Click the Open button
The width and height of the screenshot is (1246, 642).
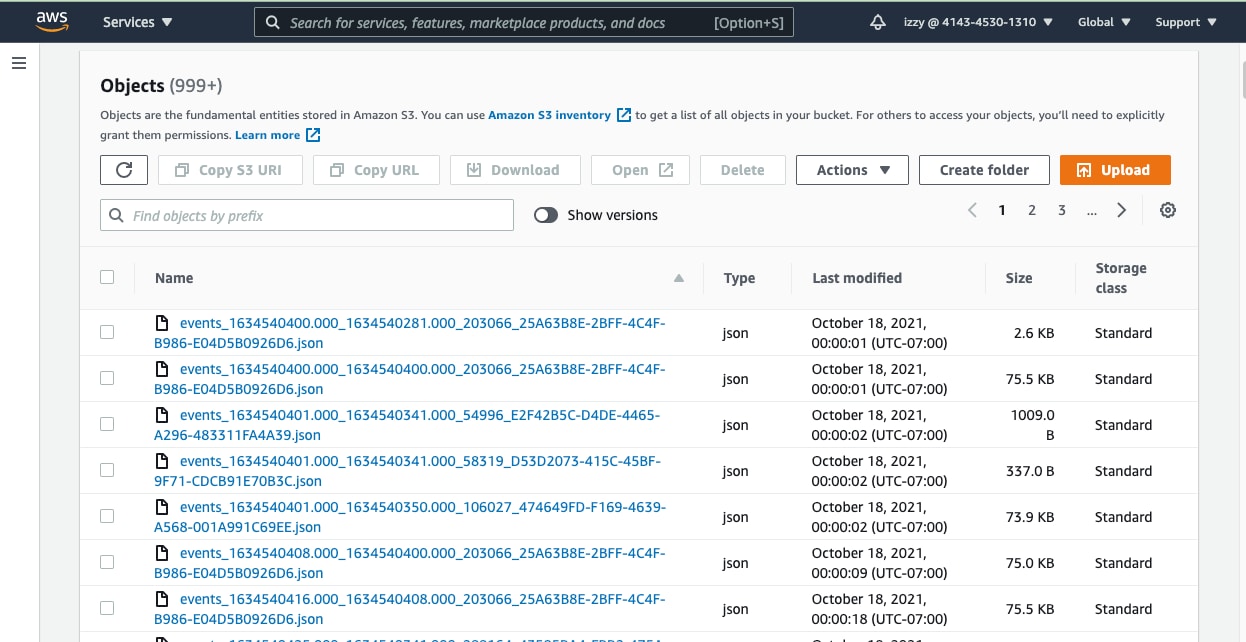point(641,170)
